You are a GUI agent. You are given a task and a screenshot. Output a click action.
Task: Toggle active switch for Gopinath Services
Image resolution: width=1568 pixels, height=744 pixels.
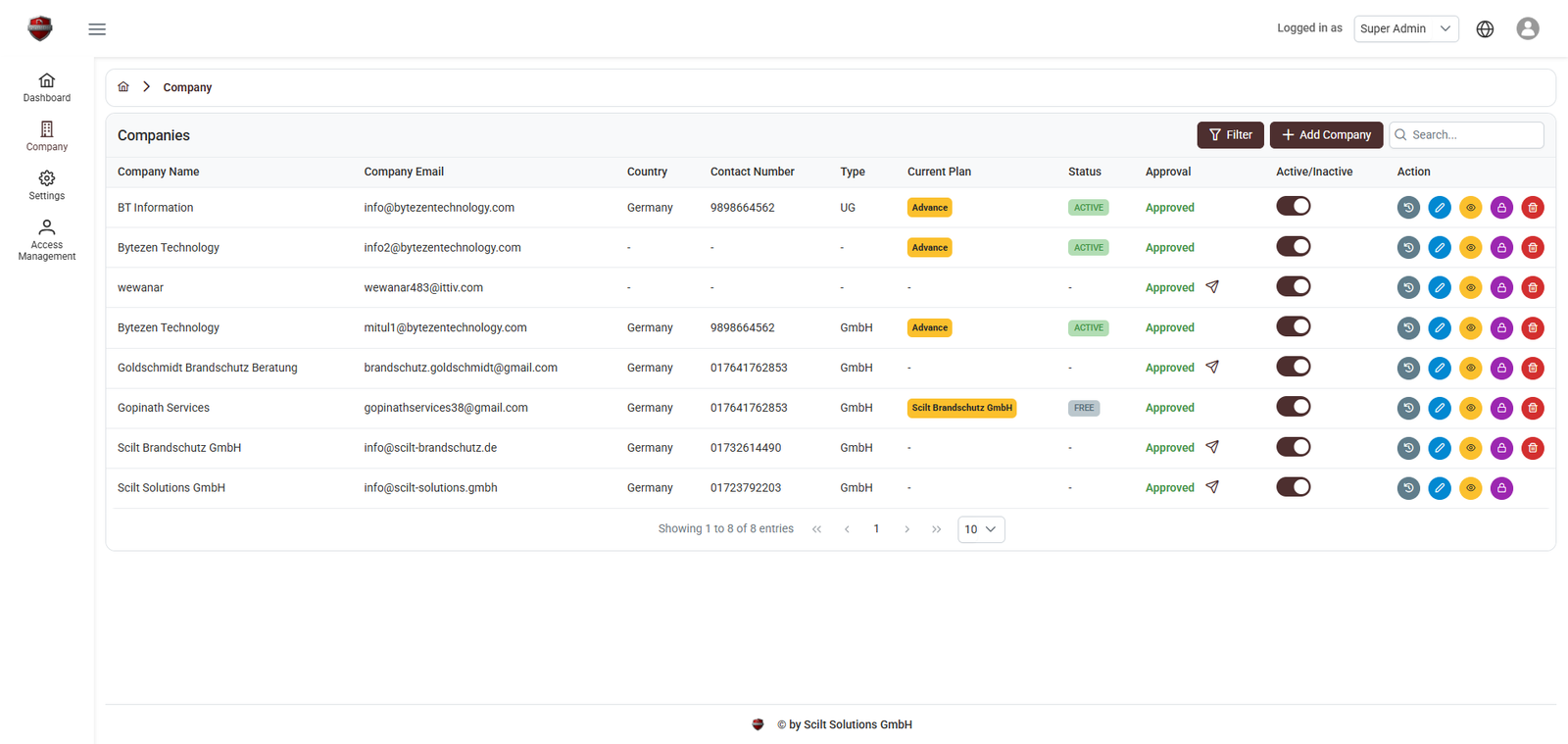[x=1294, y=407]
